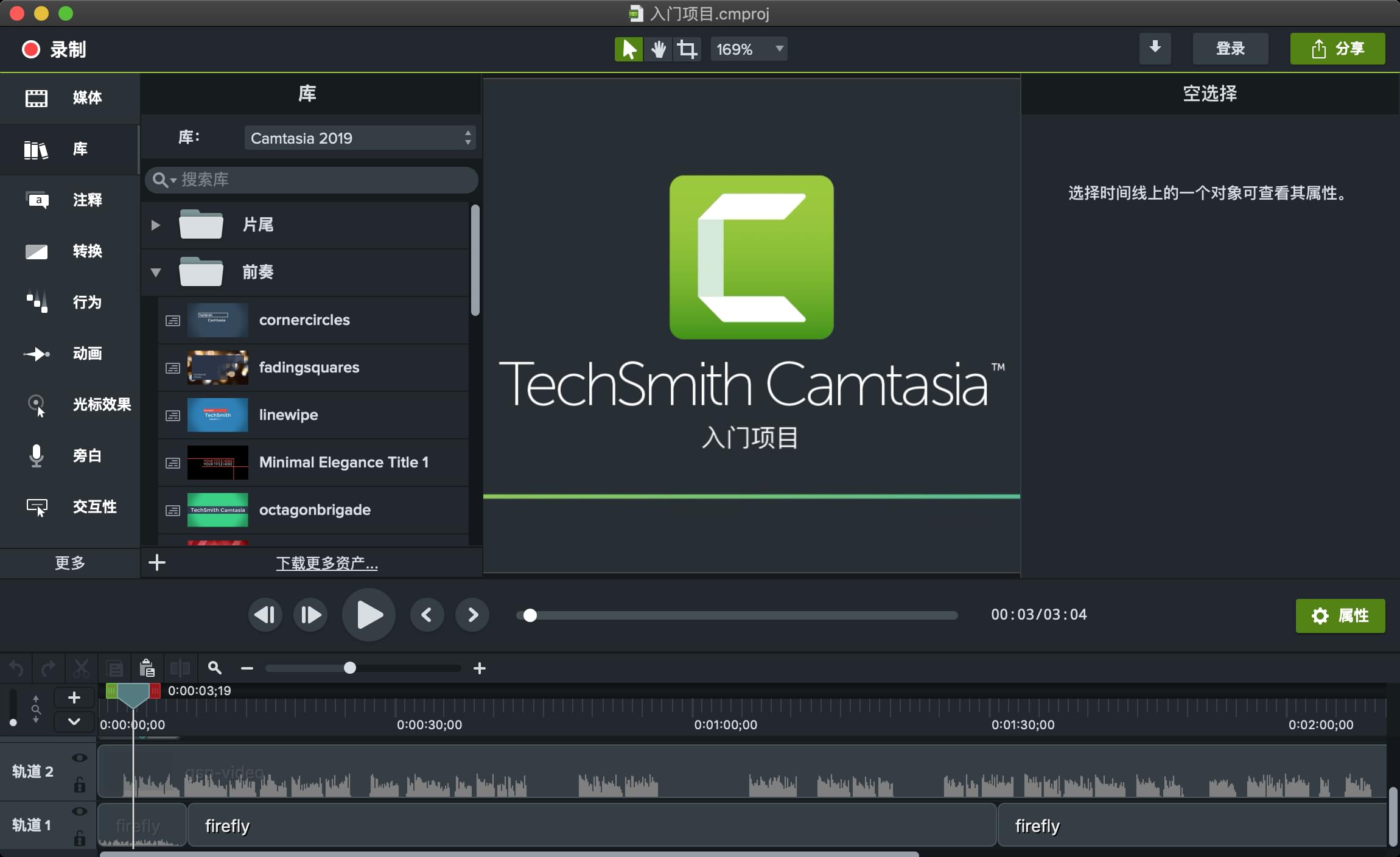
Task: Open the 光标效果 cursor effects tab
Action: 70,404
